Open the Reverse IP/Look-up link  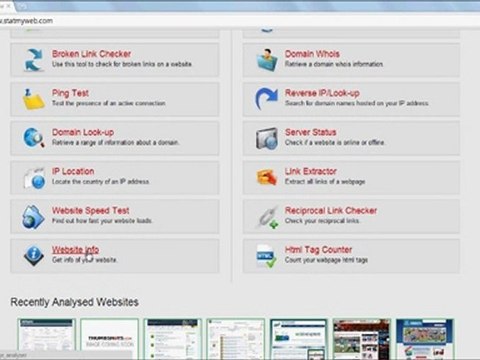point(322,93)
